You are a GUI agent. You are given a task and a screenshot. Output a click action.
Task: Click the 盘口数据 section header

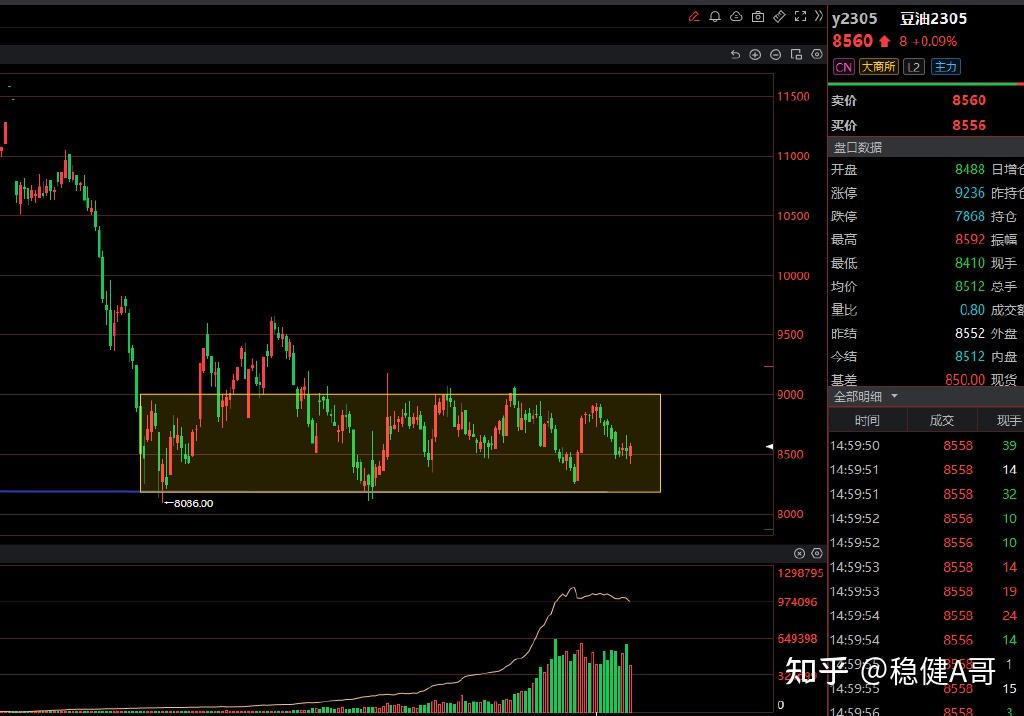(x=858, y=147)
